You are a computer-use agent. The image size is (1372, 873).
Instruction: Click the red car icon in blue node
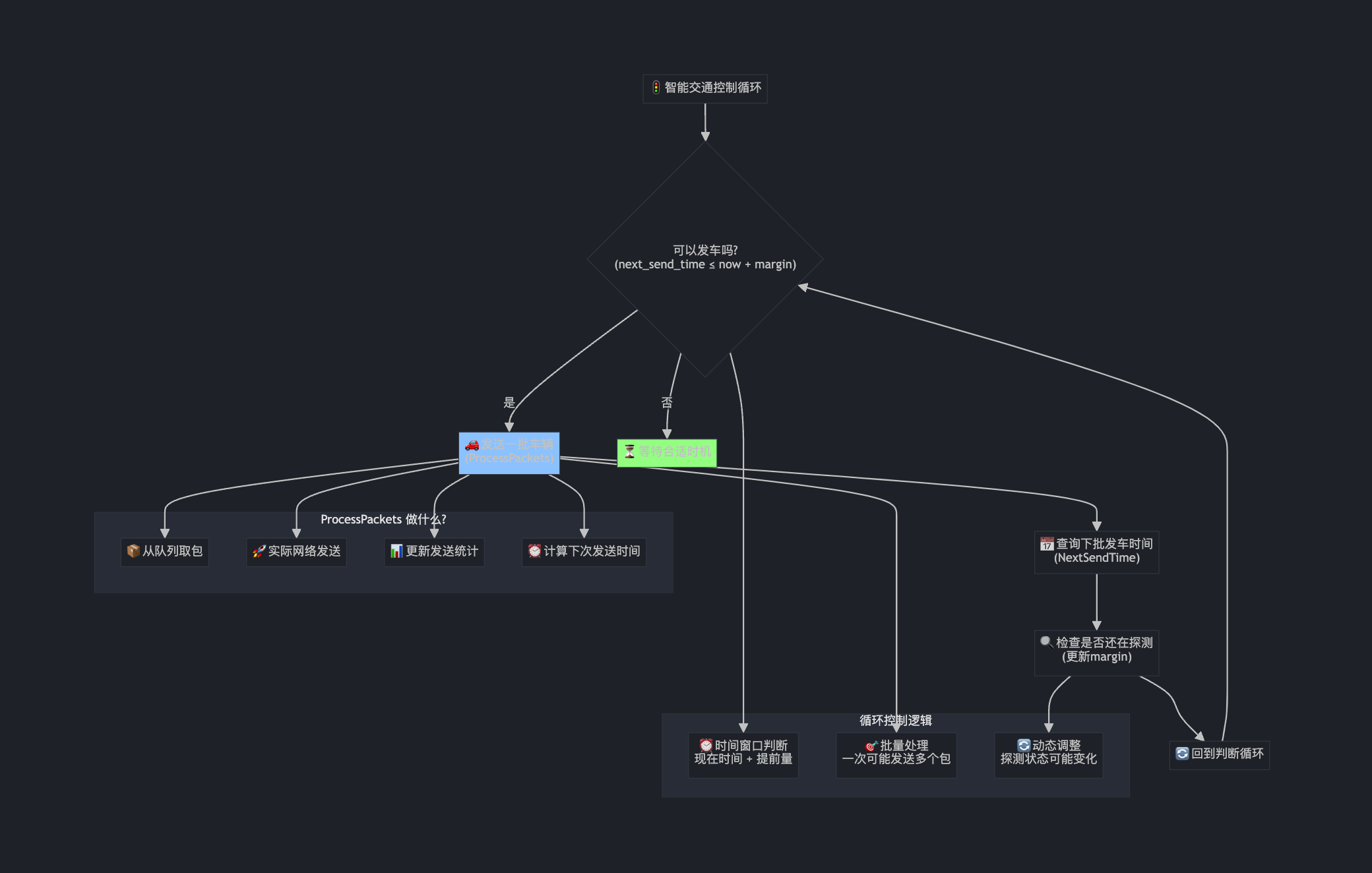click(472, 445)
